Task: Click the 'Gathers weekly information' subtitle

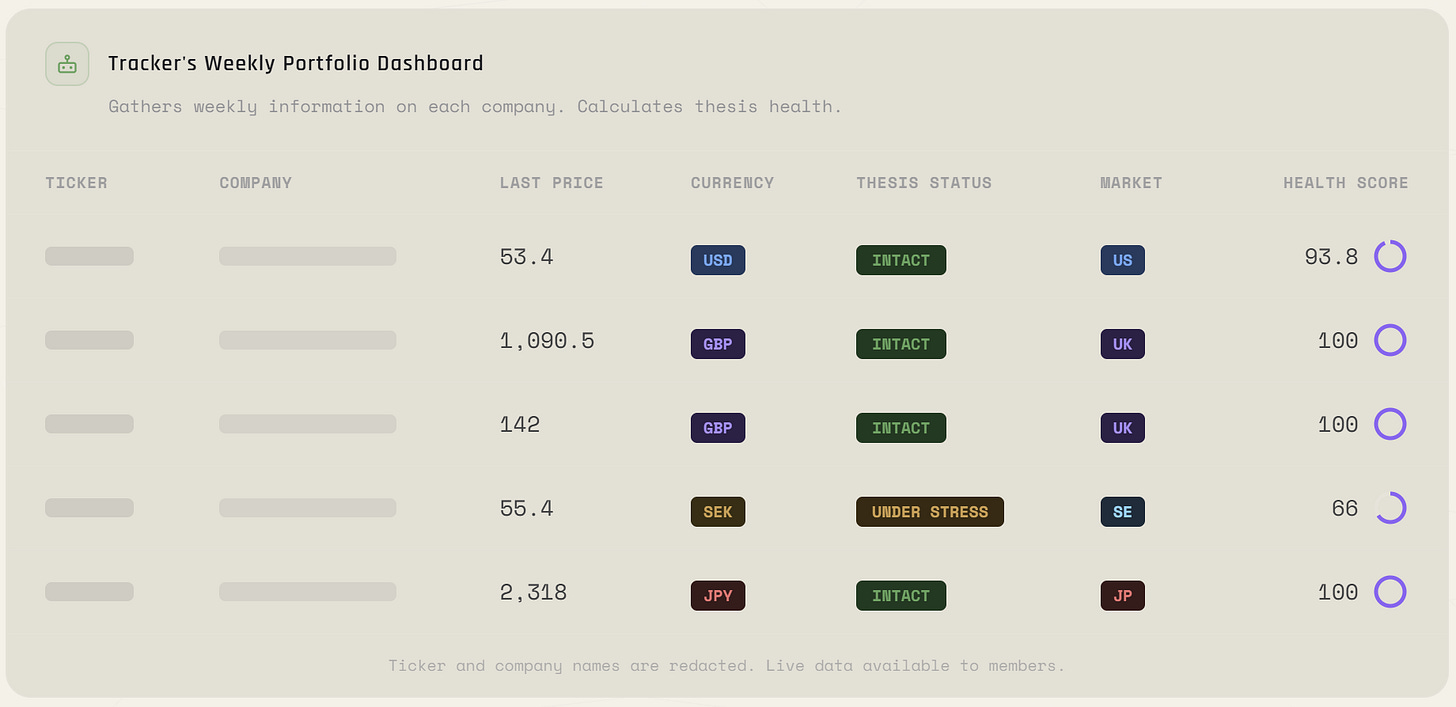Action: tap(475, 107)
